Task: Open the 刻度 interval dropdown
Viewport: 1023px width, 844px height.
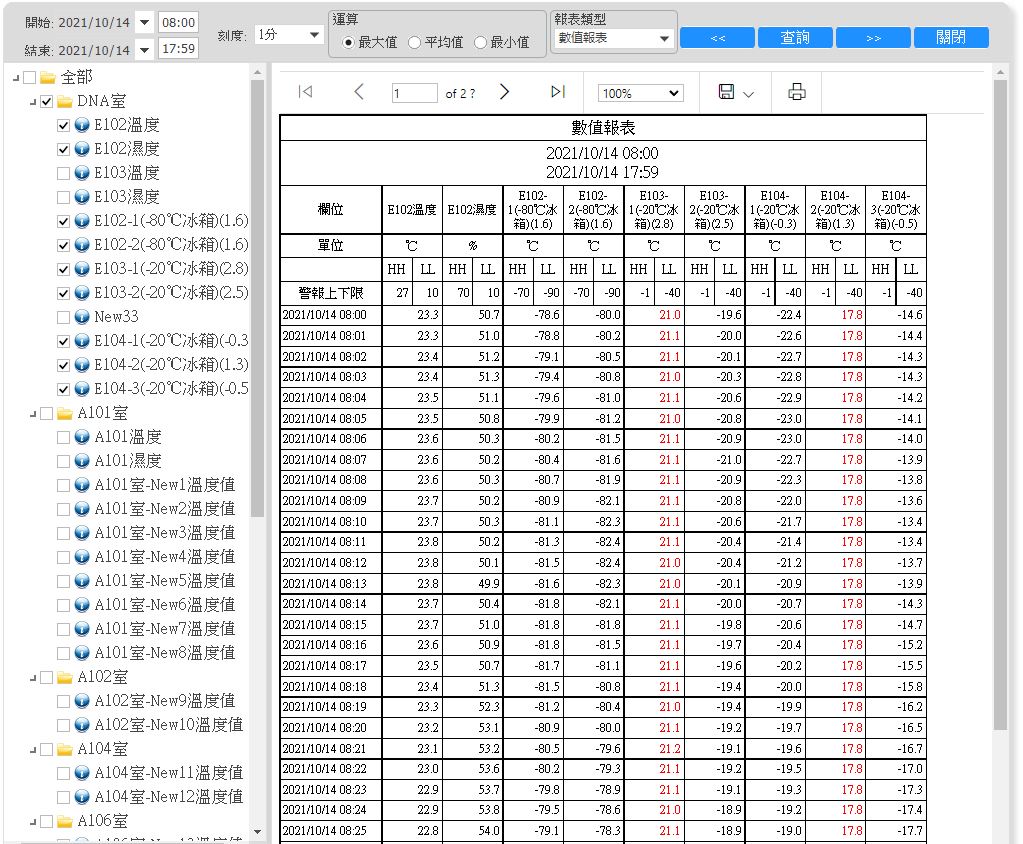Action: click(289, 35)
